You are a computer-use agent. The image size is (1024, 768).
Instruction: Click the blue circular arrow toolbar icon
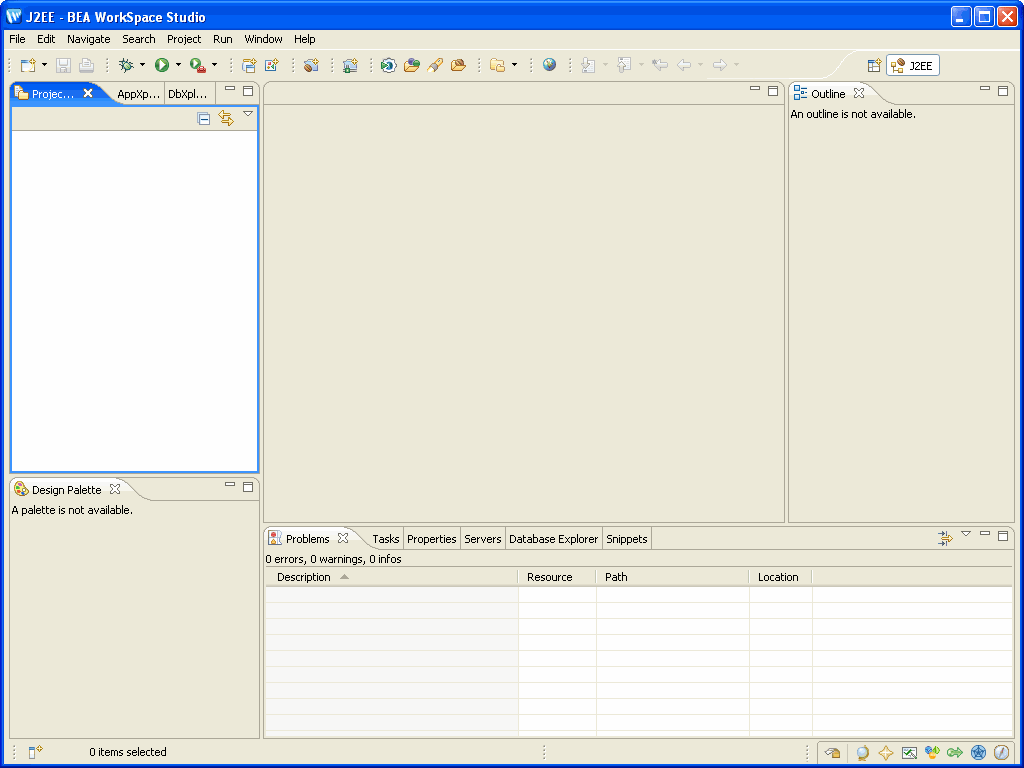point(389,65)
